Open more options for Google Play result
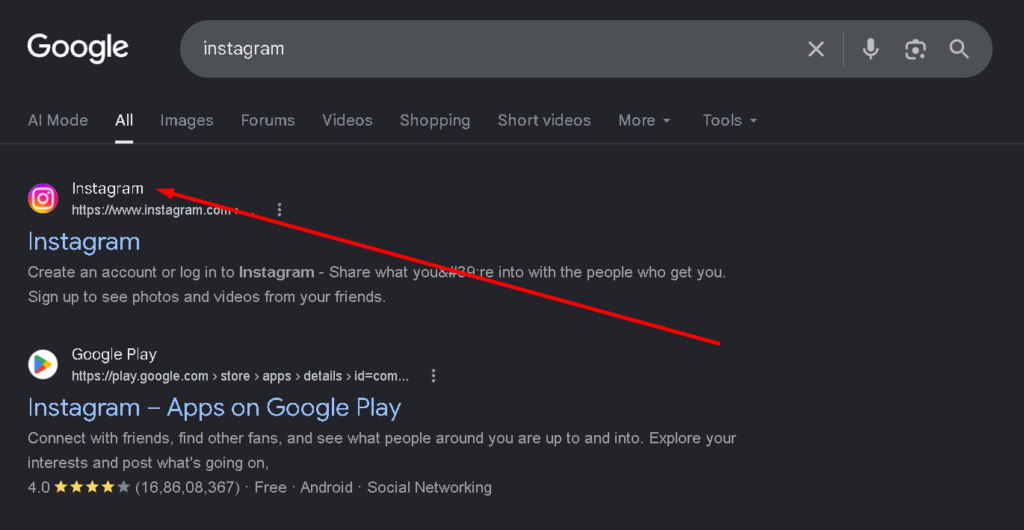The image size is (1024, 530). 433,376
